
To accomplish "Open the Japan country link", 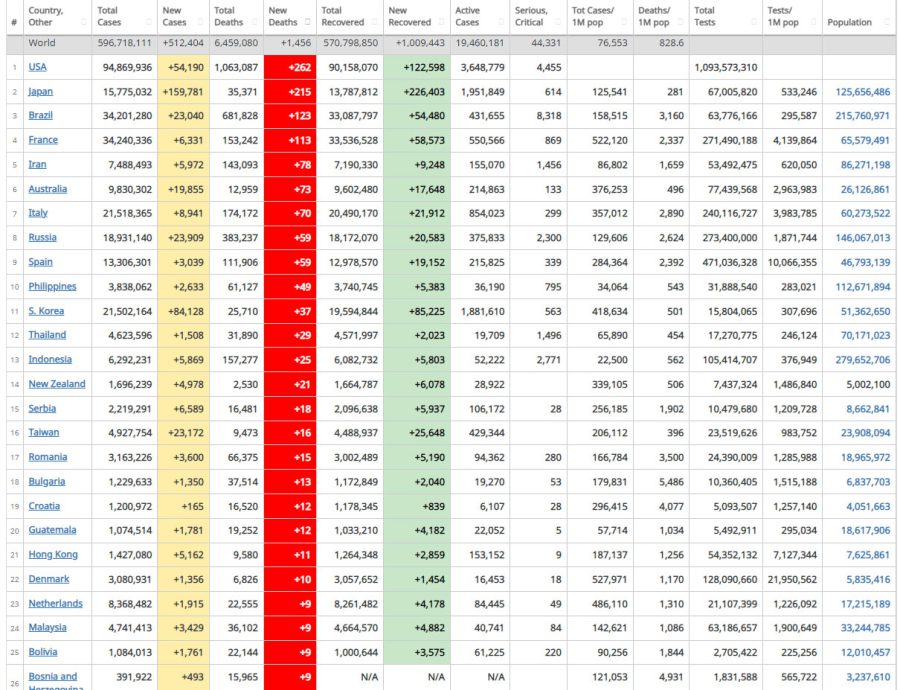I will pos(40,91).
